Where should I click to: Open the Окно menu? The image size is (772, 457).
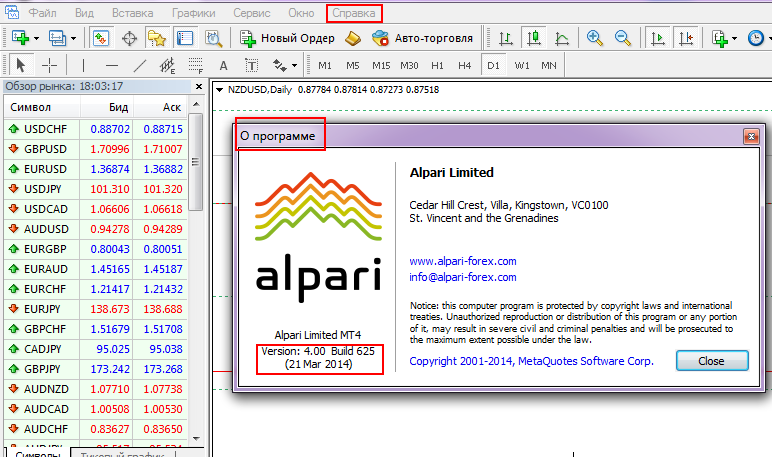301,13
